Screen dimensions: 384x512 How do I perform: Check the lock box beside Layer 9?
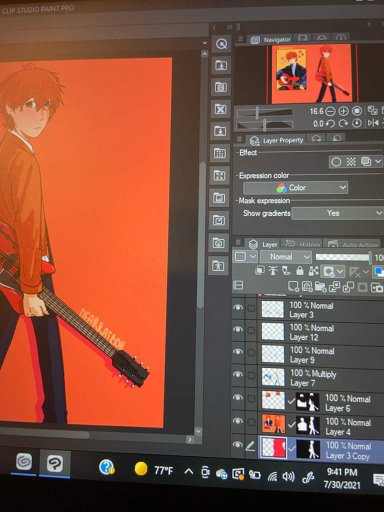click(x=251, y=352)
